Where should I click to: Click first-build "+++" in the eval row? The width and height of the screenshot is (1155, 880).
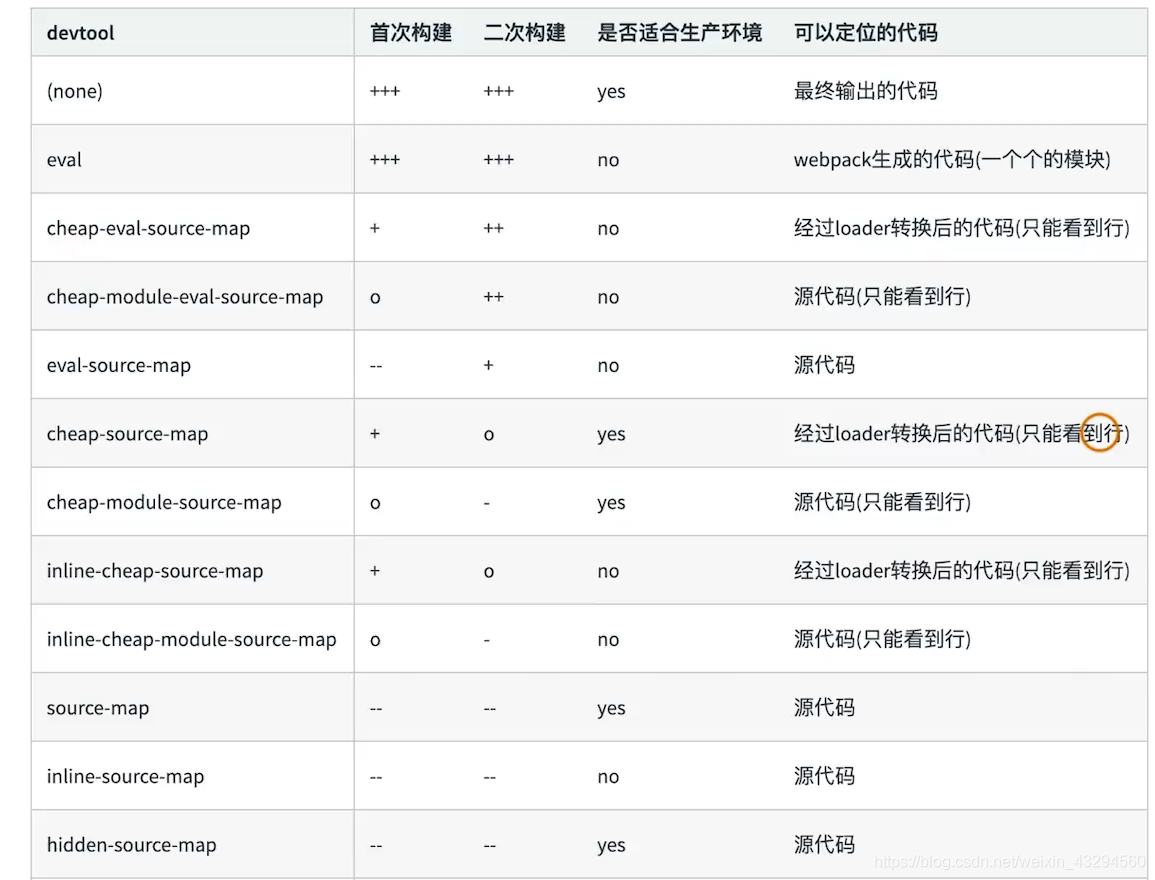[385, 160]
